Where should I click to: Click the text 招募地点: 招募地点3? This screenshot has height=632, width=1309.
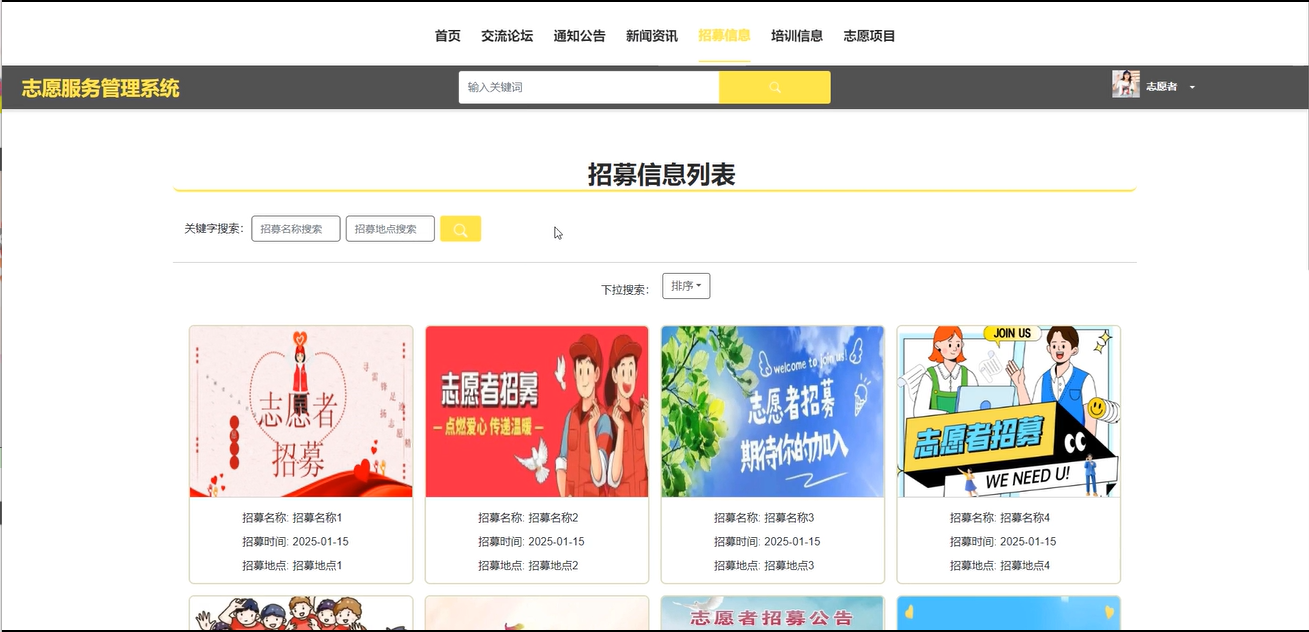[764, 566]
